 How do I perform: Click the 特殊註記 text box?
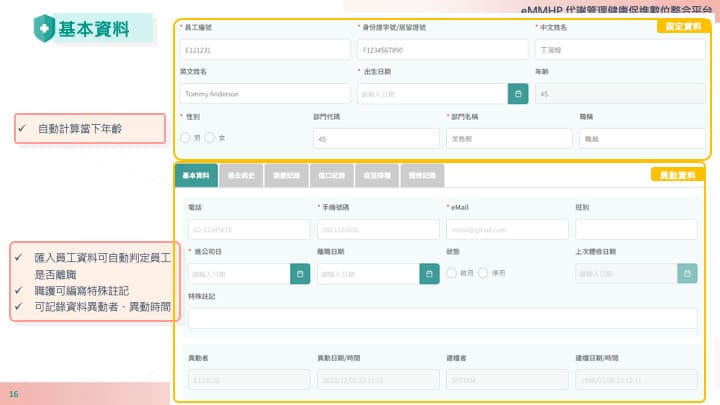pos(442,318)
